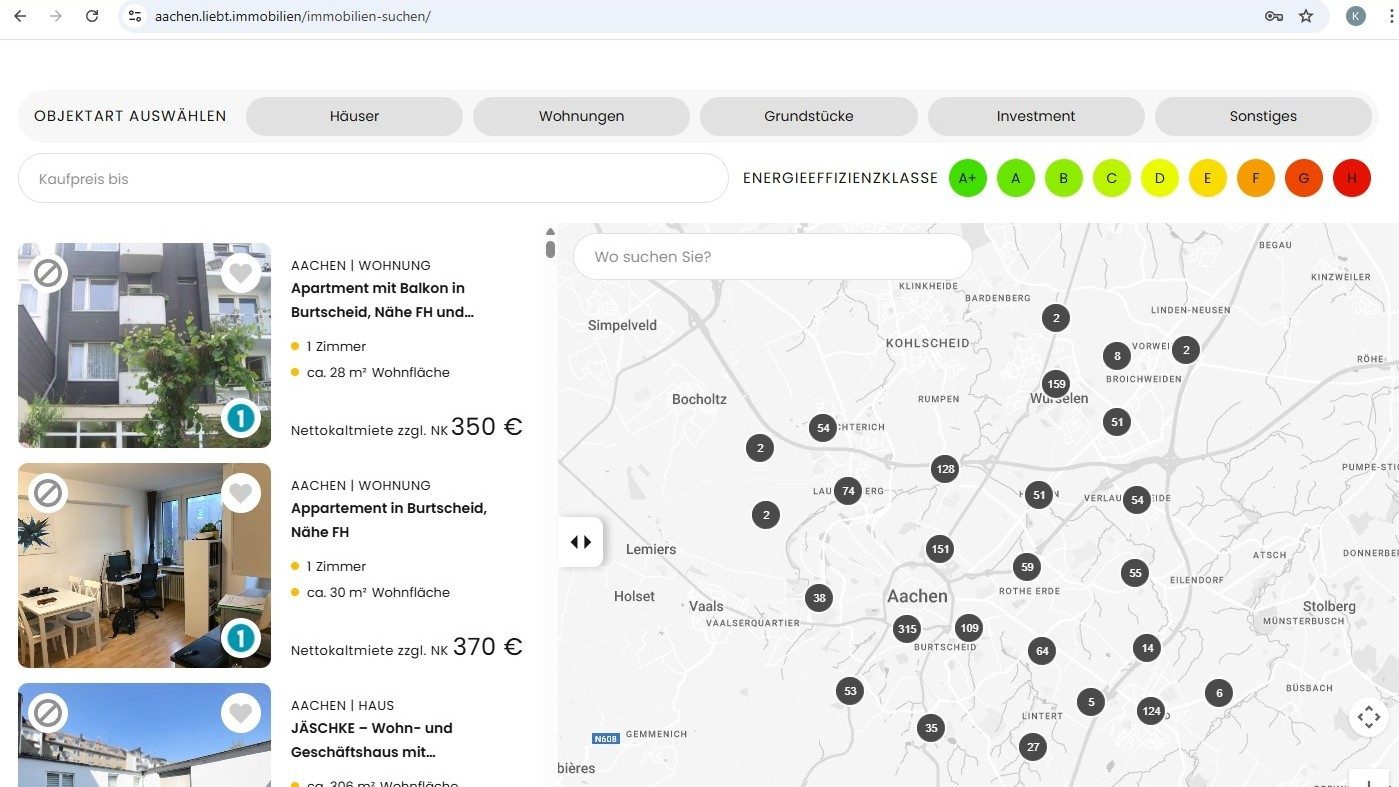Open map cluster 74
The height and width of the screenshot is (787, 1399).
coord(848,490)
